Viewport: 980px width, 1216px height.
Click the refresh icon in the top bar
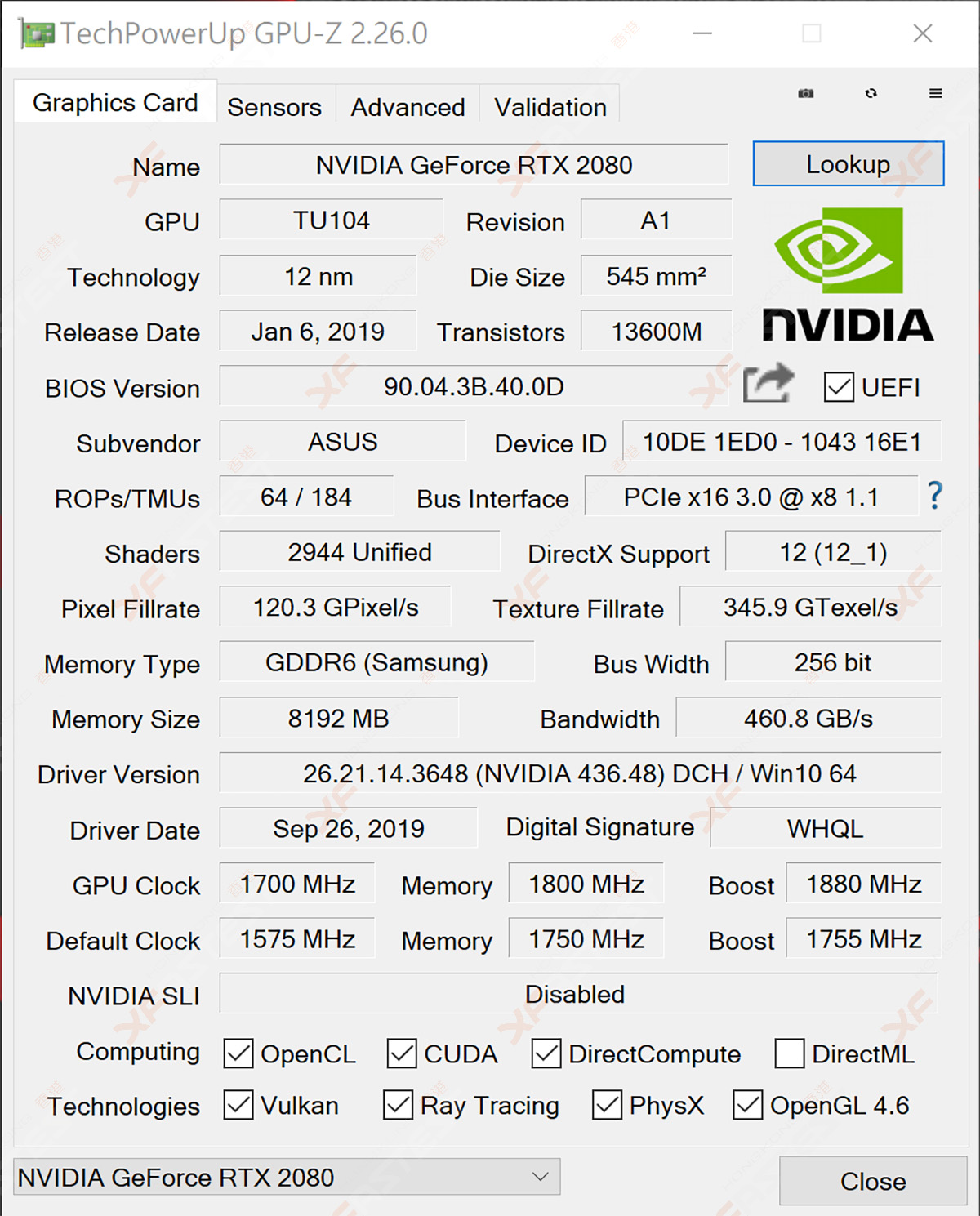pyautogui.click(x=871, y=94)
